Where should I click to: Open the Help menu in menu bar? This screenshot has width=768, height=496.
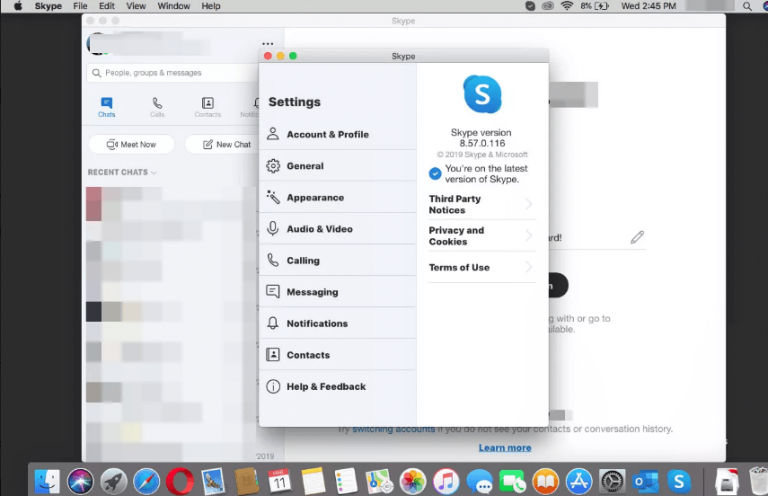coord(211,6)
